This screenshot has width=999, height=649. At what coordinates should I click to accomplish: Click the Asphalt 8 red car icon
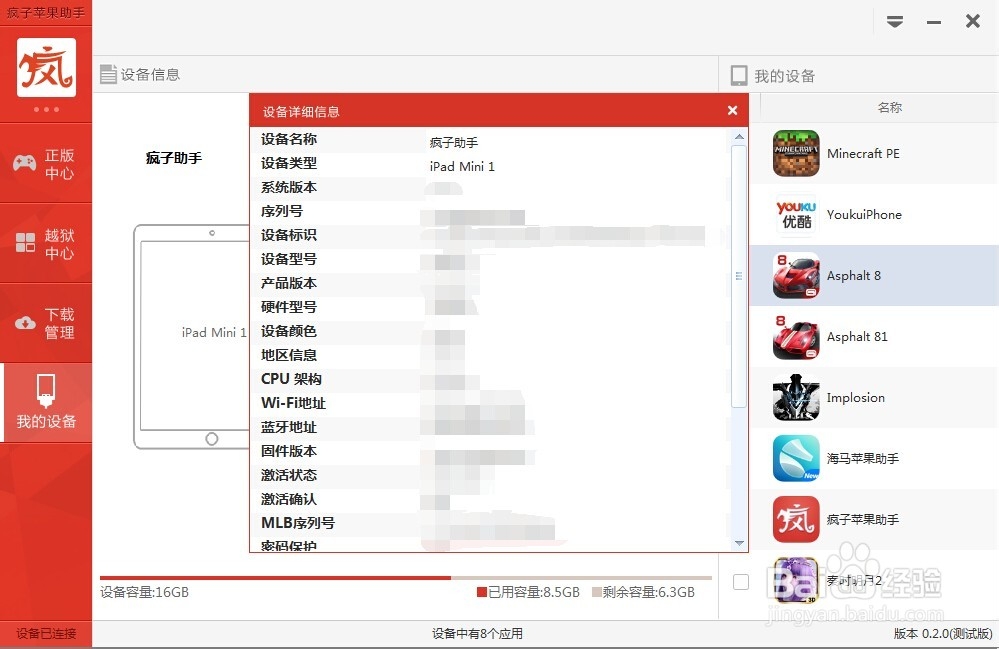pos(795,276)
